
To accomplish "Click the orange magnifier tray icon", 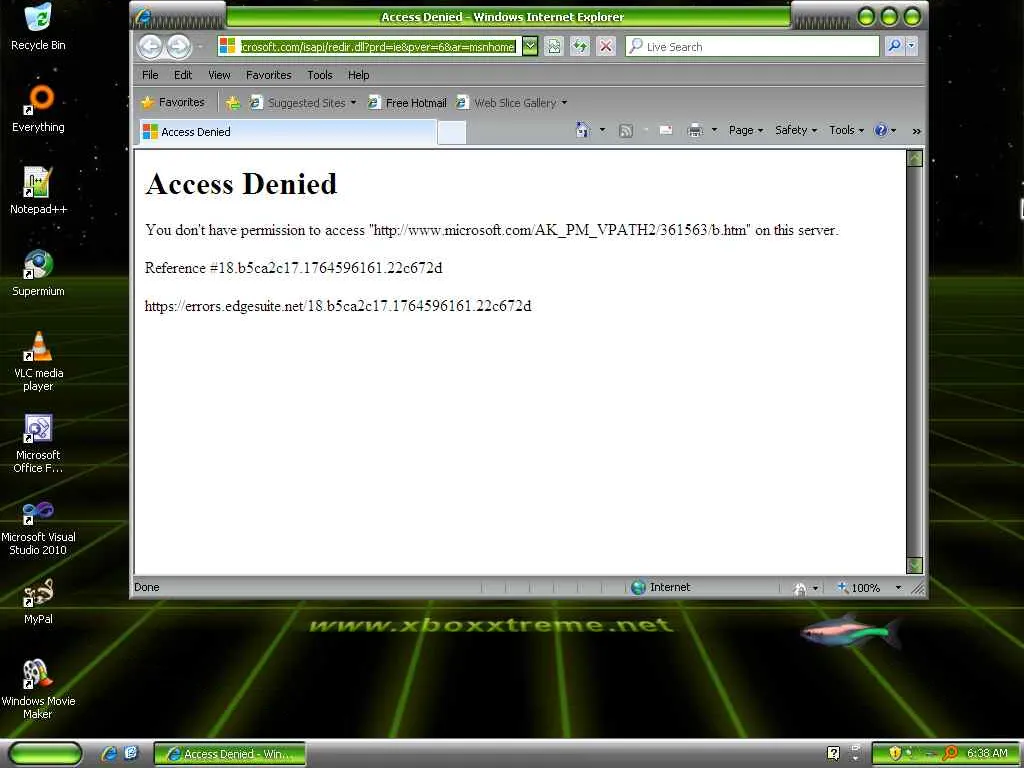I will coord(950,753).
